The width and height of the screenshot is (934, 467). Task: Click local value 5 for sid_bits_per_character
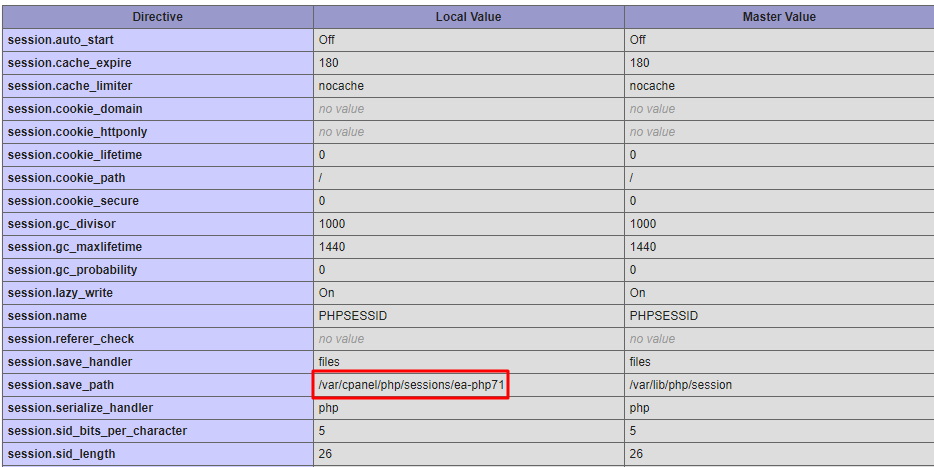coord(322,431)
